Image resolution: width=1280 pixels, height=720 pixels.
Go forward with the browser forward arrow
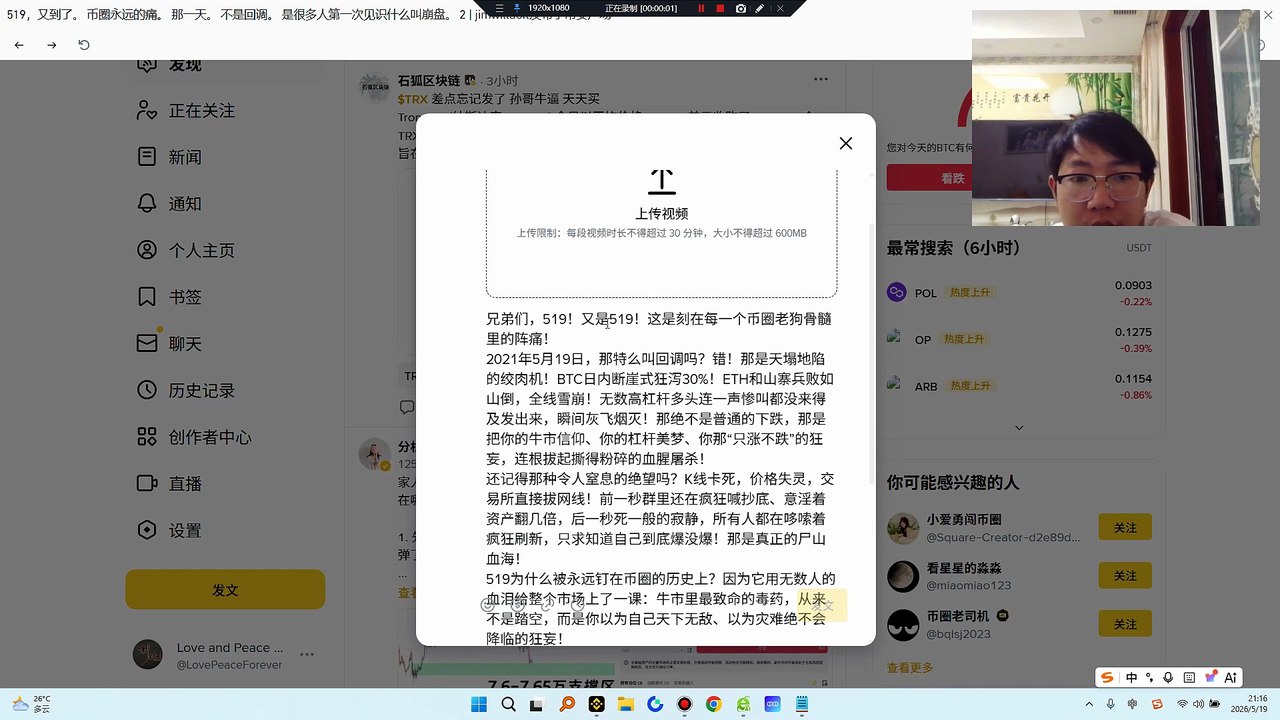[52, 45]
